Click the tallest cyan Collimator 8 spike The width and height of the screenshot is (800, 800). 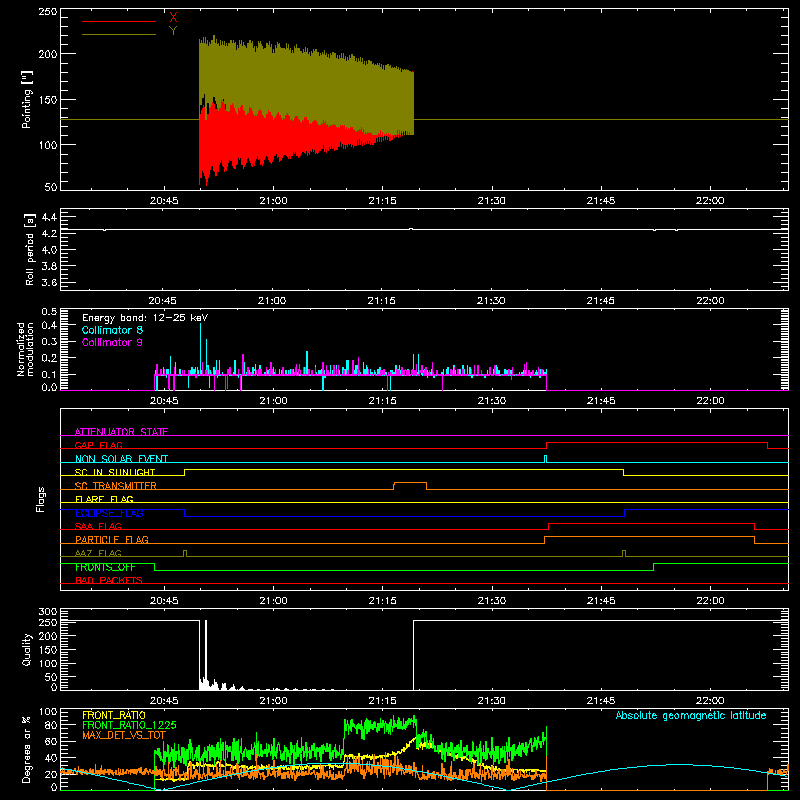point(200,349)
